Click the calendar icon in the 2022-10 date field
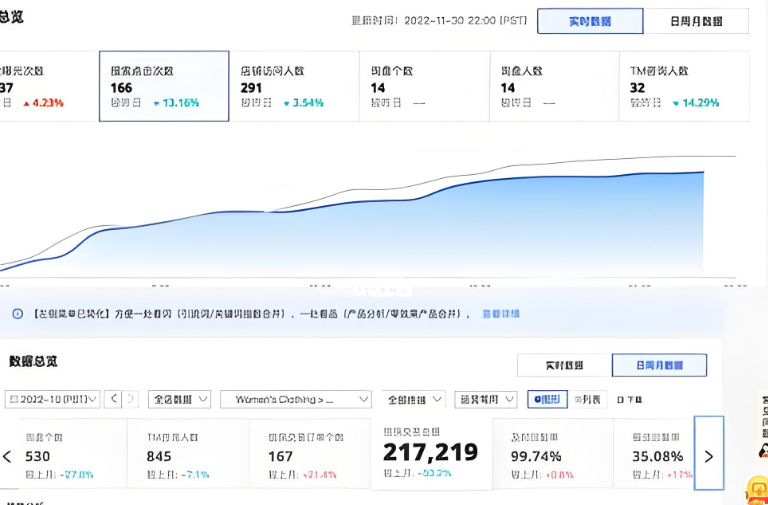768x505 pixels. pyautogui.click(x=14, y=399)
